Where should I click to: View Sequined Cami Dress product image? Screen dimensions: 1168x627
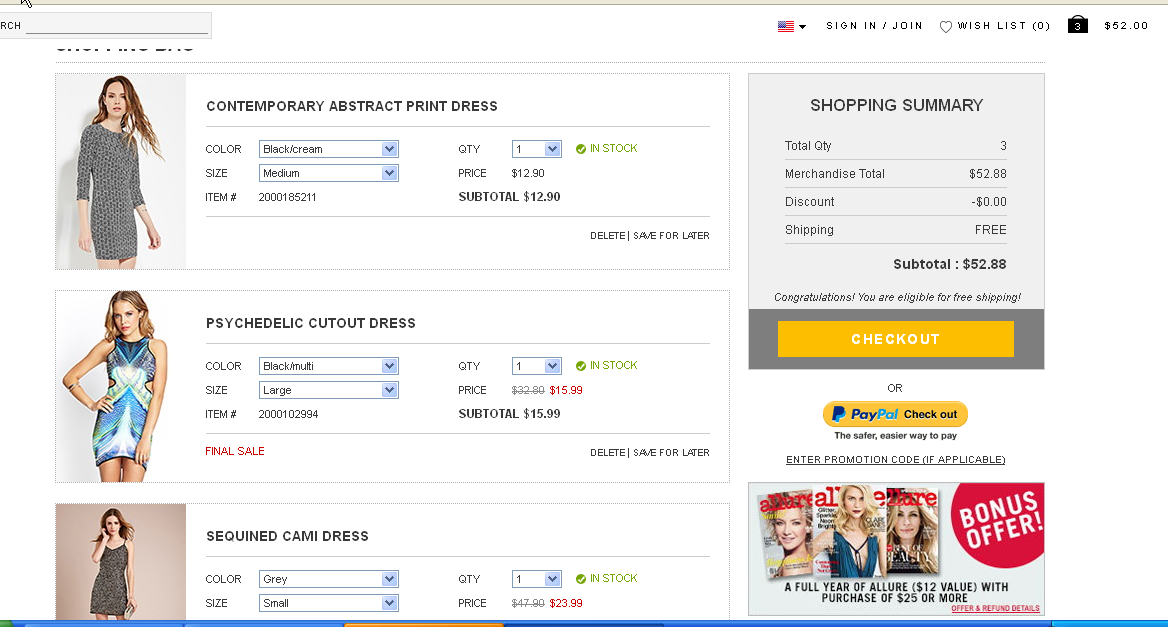pyautogui.click(x=121, y=562)
